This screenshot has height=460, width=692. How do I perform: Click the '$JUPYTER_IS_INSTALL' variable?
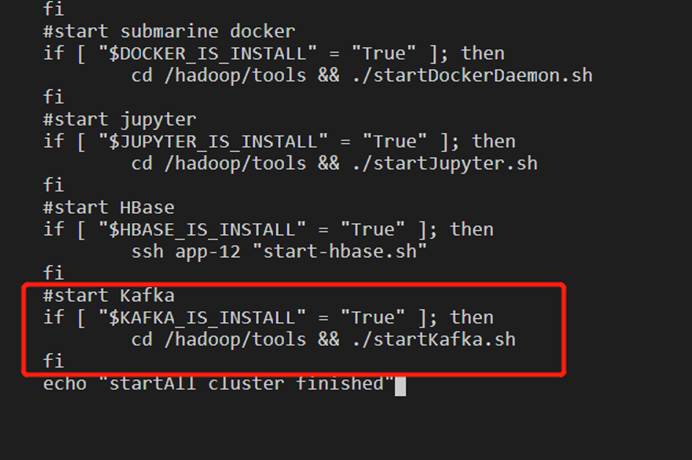click(213, 142)
